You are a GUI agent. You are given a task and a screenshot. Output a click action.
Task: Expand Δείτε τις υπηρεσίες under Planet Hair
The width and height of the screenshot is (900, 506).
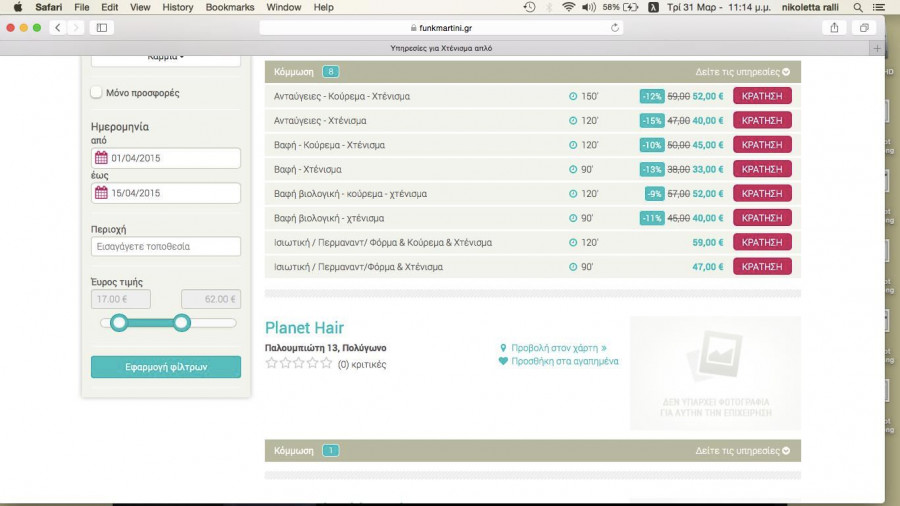743,451
